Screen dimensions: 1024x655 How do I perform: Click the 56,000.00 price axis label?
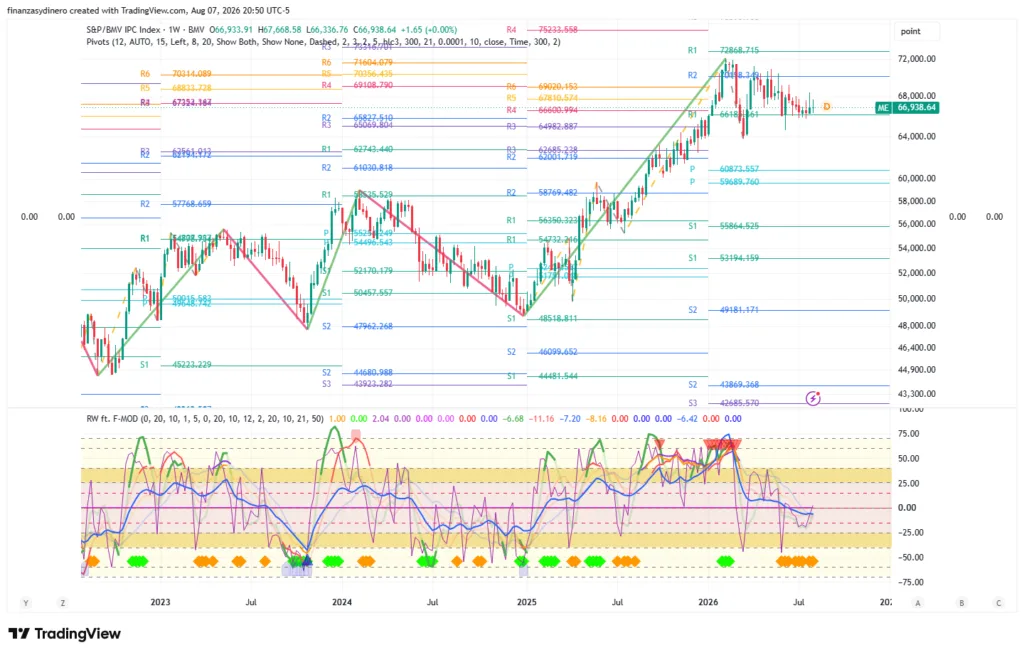pyautogui.click(x=916, y=224)
